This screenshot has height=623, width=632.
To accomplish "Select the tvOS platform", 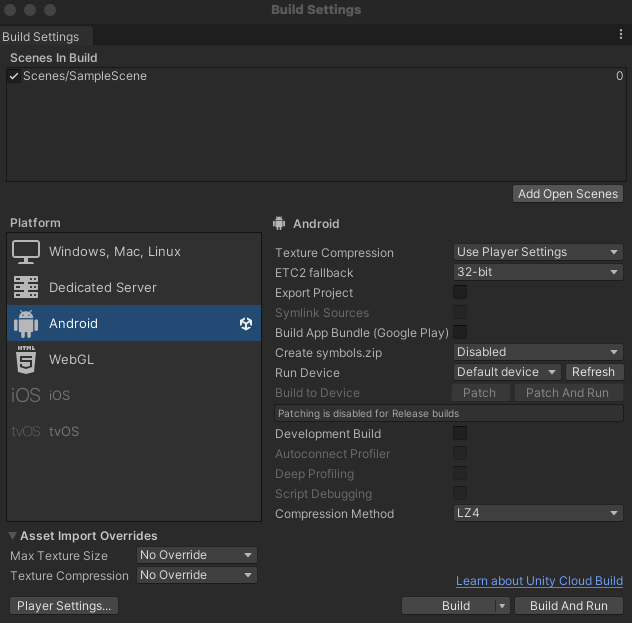I will (x=134, y=431).
